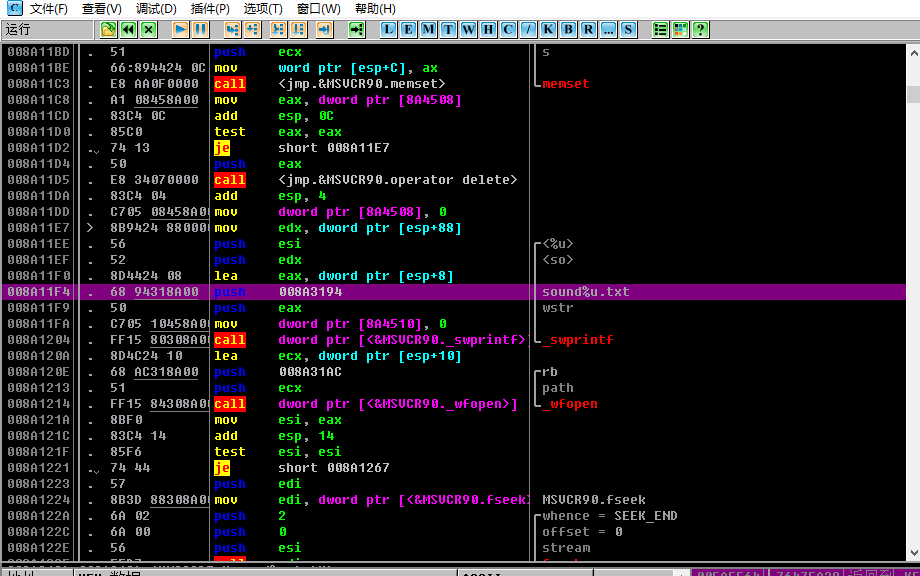Show Breakpoints with the B button
Image resolution: width=920 pixels, height=576 pixels.
point(568,29)
